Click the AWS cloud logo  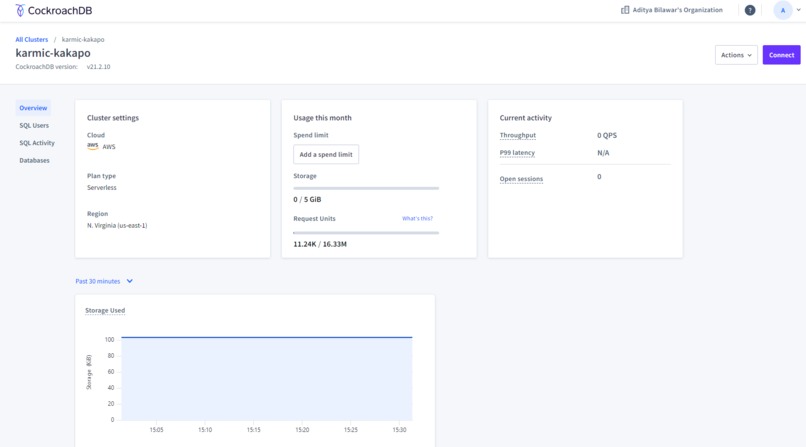click(93, 146)
